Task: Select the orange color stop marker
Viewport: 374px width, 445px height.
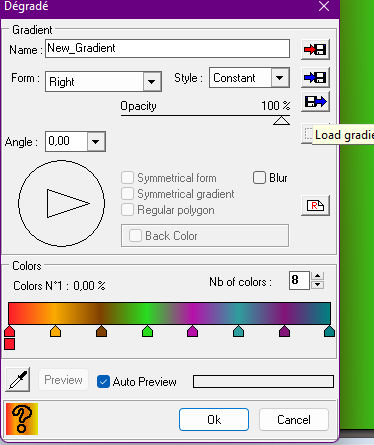Action: point(55,331)
